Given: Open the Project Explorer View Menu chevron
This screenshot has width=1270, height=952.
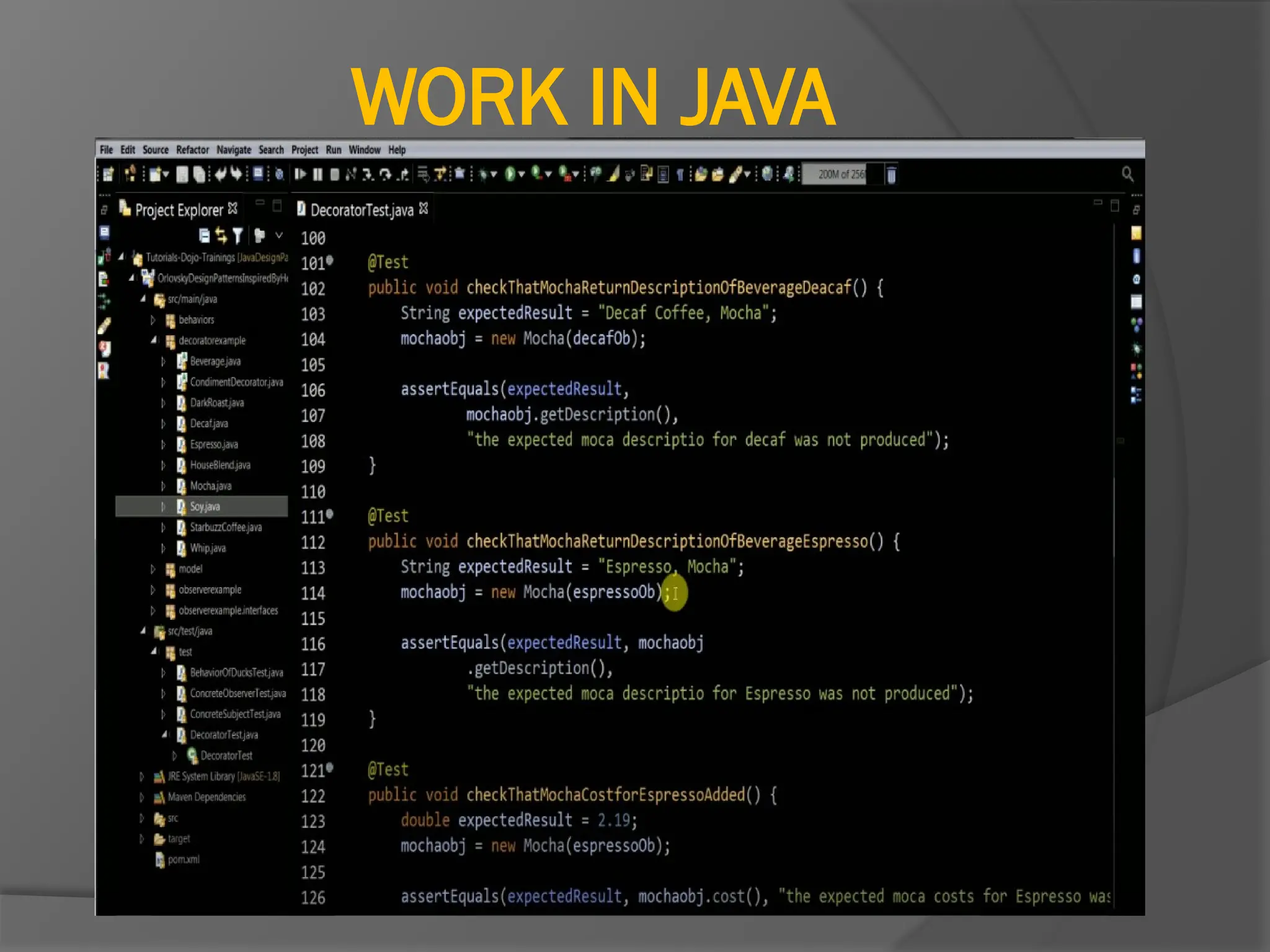Looking at the screenshot, I should coord(279,235).
